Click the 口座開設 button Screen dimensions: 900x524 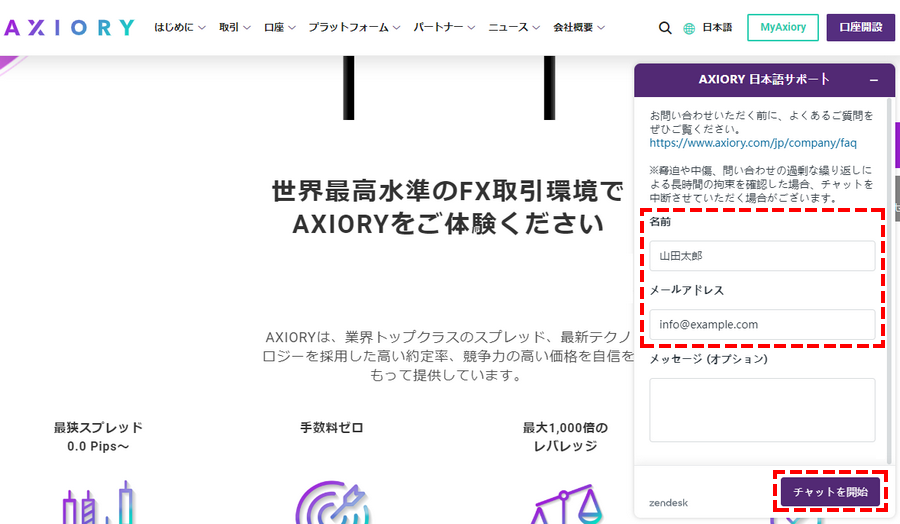click(x=860, y=28)
